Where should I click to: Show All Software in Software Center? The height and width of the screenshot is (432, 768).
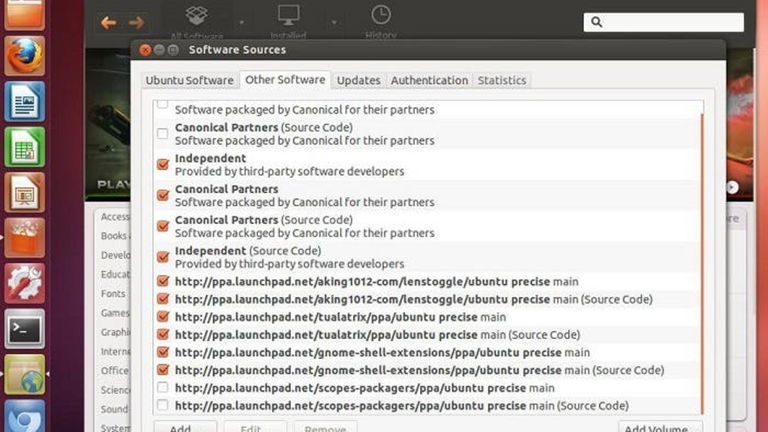[196, 22]
